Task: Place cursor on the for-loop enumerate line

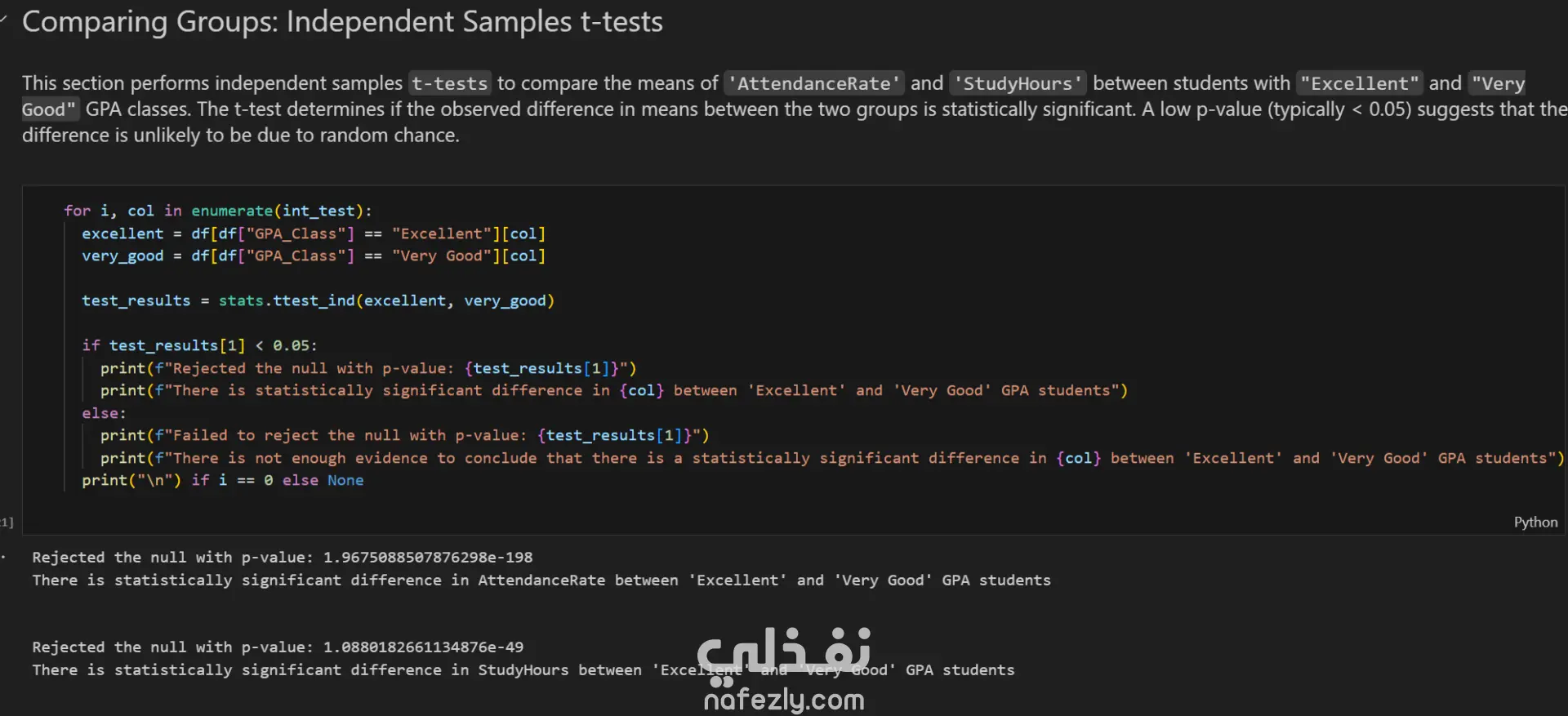Action: (x=217, y=211)
